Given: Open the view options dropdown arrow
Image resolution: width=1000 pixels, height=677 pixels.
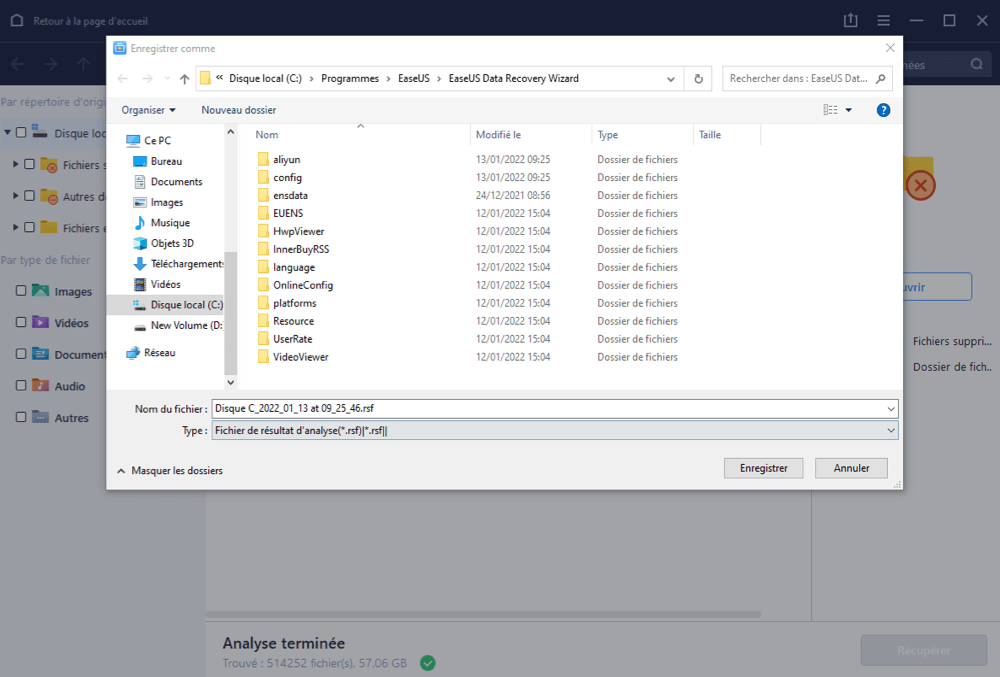Looking at the screenshot, I should pyautogui.click(x=849, y=110).
